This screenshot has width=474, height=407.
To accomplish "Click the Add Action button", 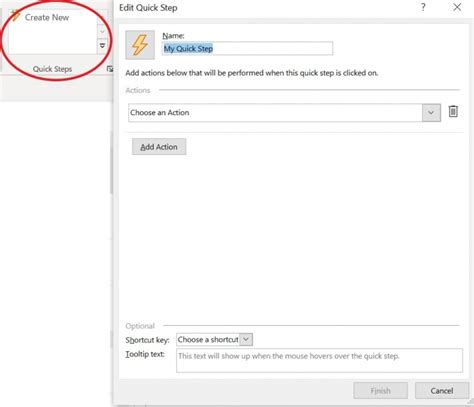I will pyautogui.click(x=159, y=147).
